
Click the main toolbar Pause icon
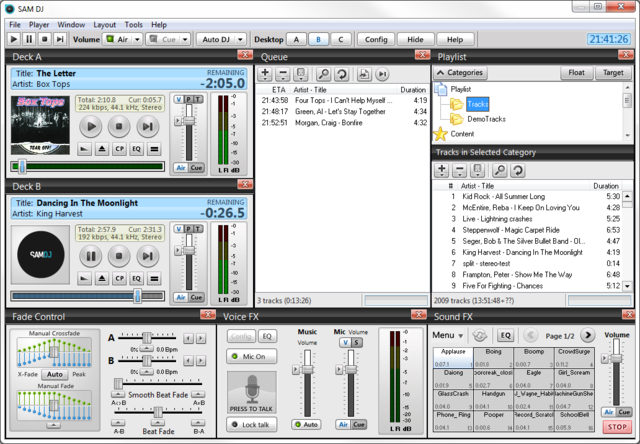point(29,39)
